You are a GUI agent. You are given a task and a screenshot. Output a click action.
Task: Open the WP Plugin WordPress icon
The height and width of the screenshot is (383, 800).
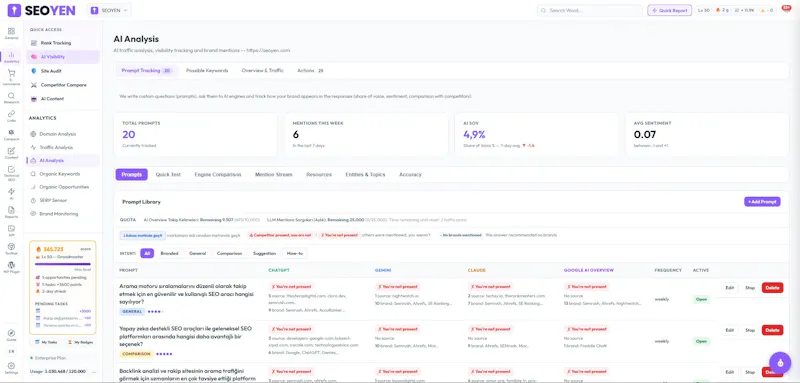[x=11, y=267]
